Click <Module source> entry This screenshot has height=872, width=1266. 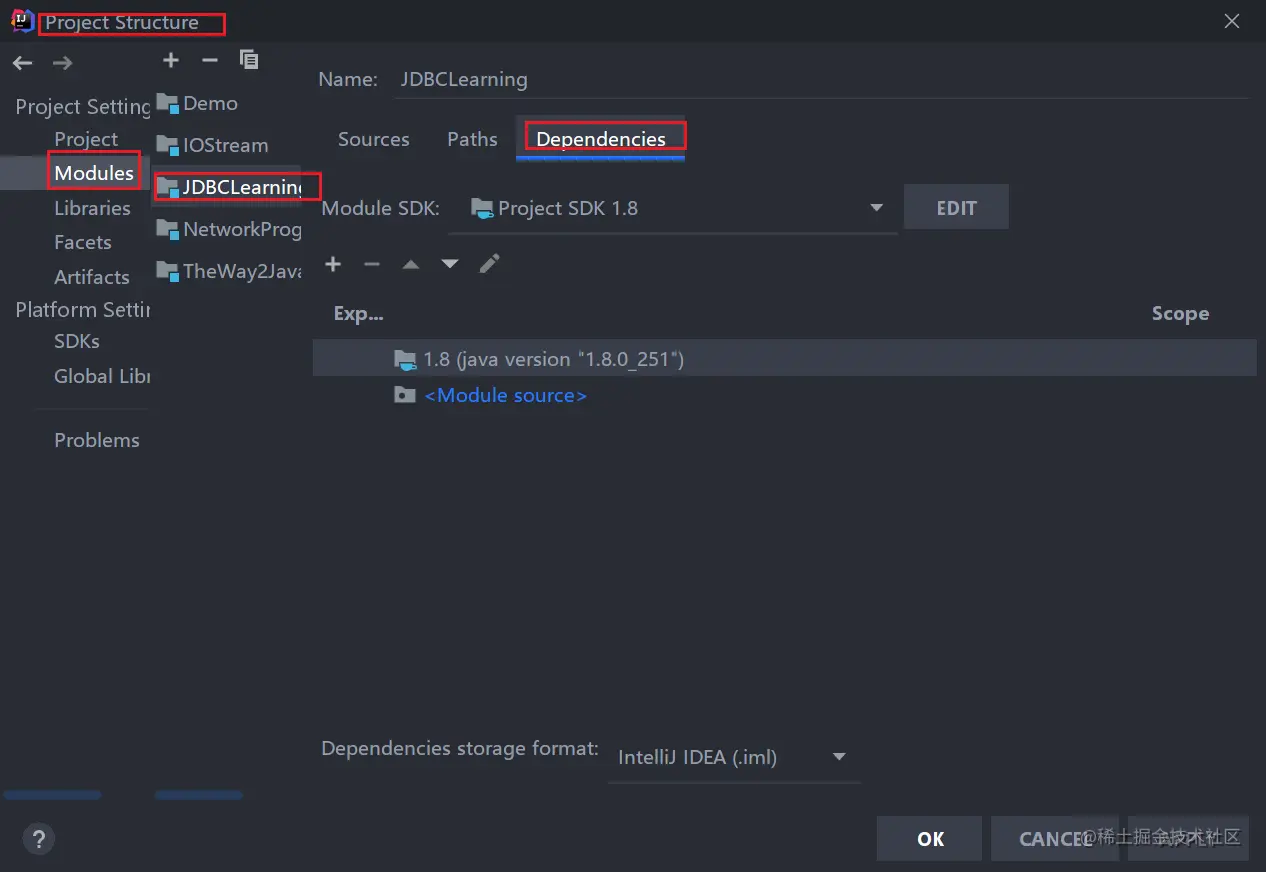(505, 395)
